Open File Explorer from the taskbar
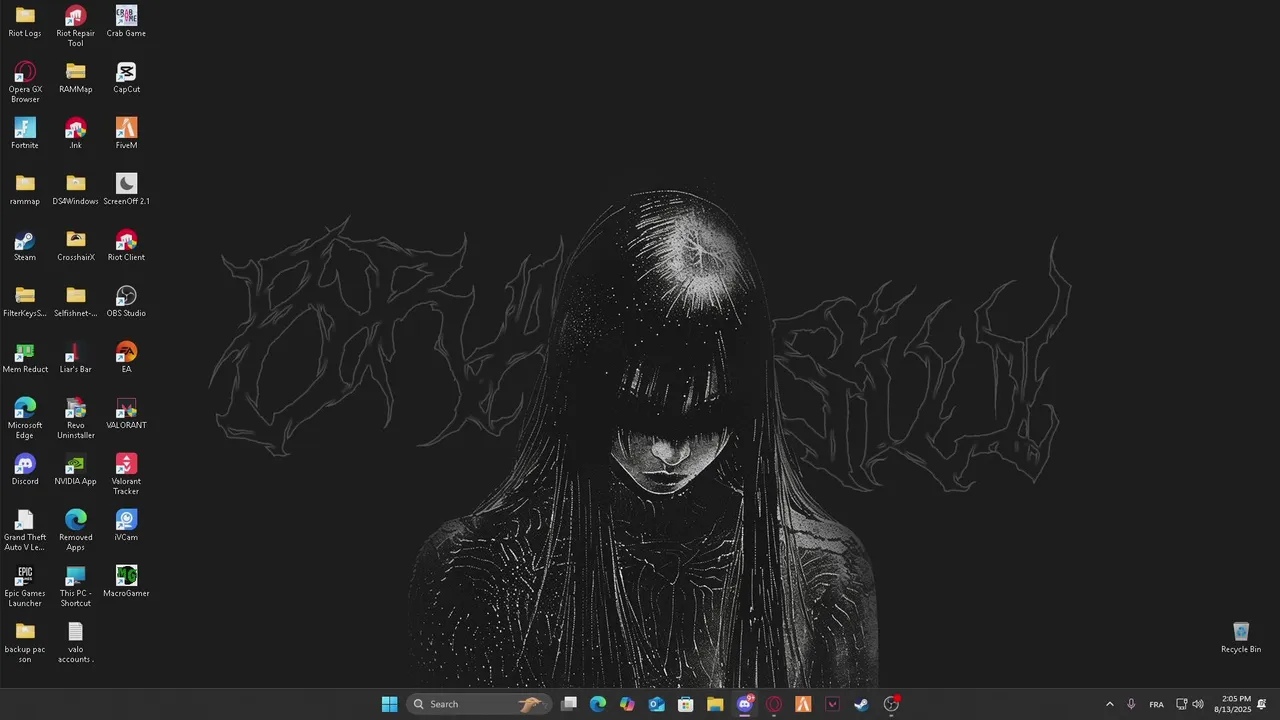 click(x=715, y=704)
